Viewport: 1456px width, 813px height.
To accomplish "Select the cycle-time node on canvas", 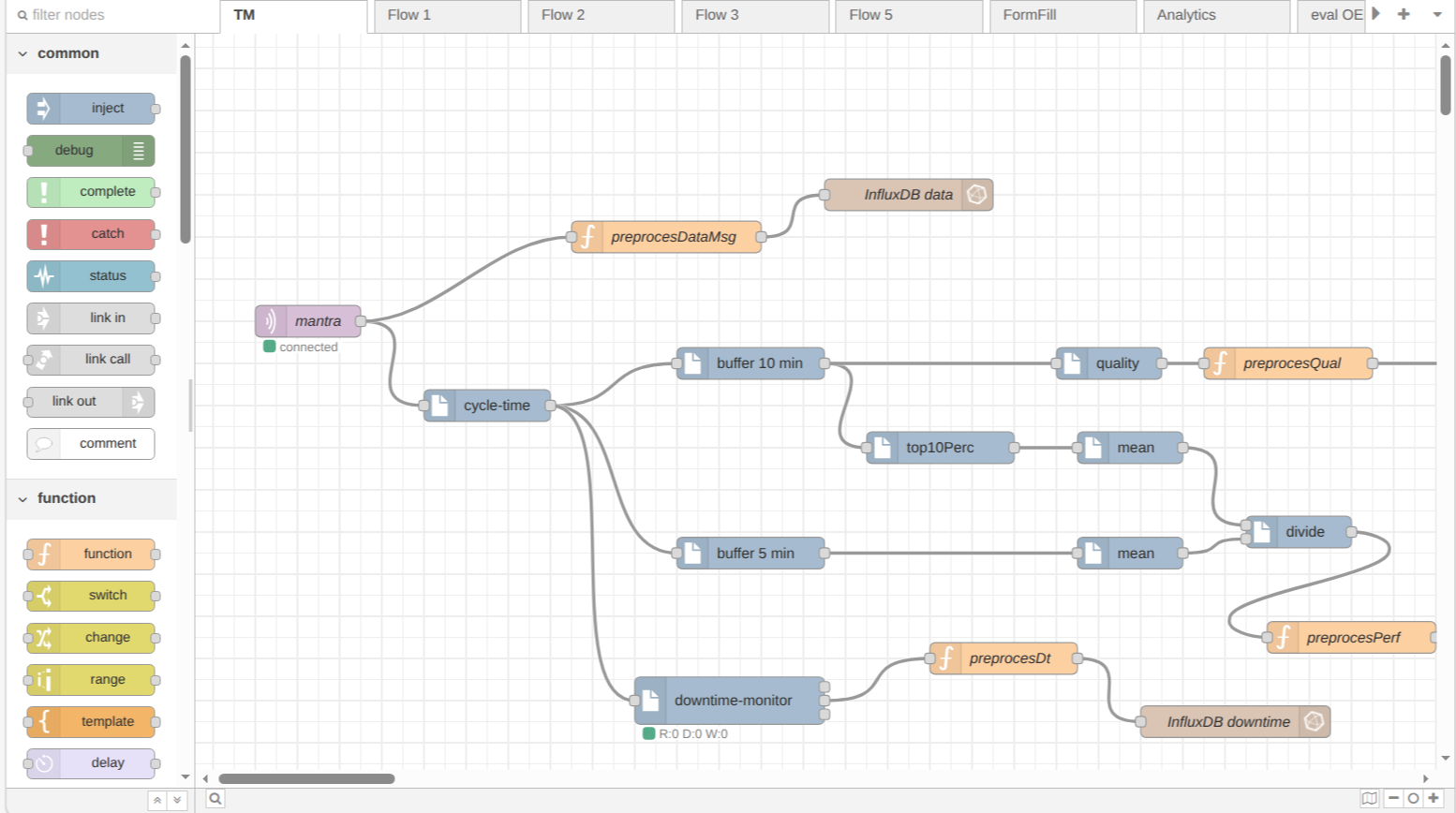I will pyautogui.click(x=487, y=406).
